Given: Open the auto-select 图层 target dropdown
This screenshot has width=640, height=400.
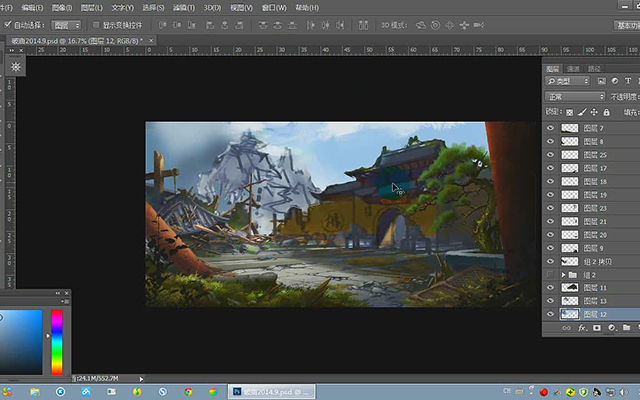Looking at the screenshot, I should pos(66,25).
